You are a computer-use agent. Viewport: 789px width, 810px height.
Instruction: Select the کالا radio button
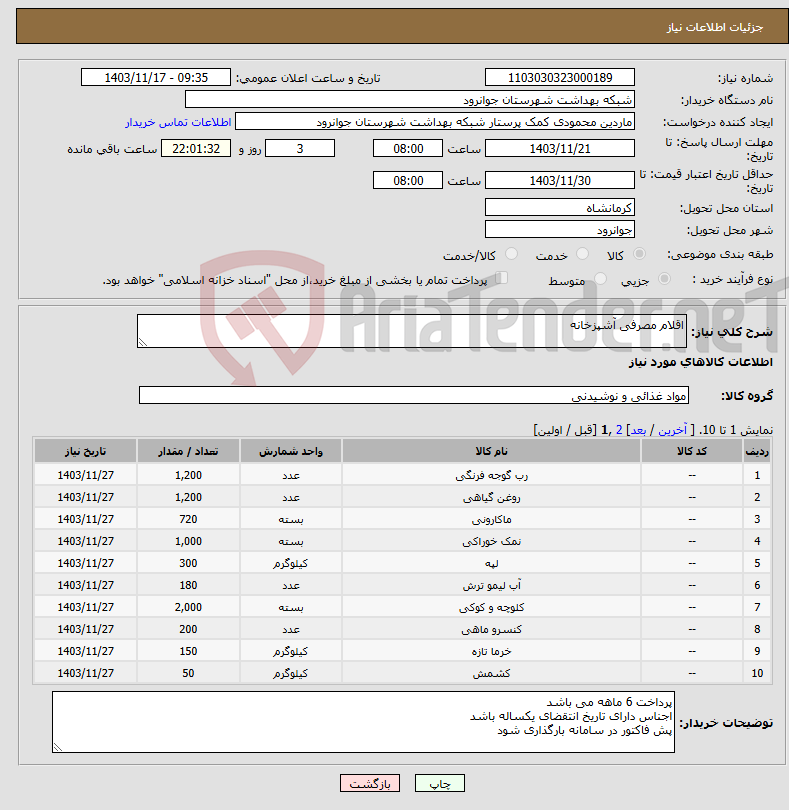(639, 254)
